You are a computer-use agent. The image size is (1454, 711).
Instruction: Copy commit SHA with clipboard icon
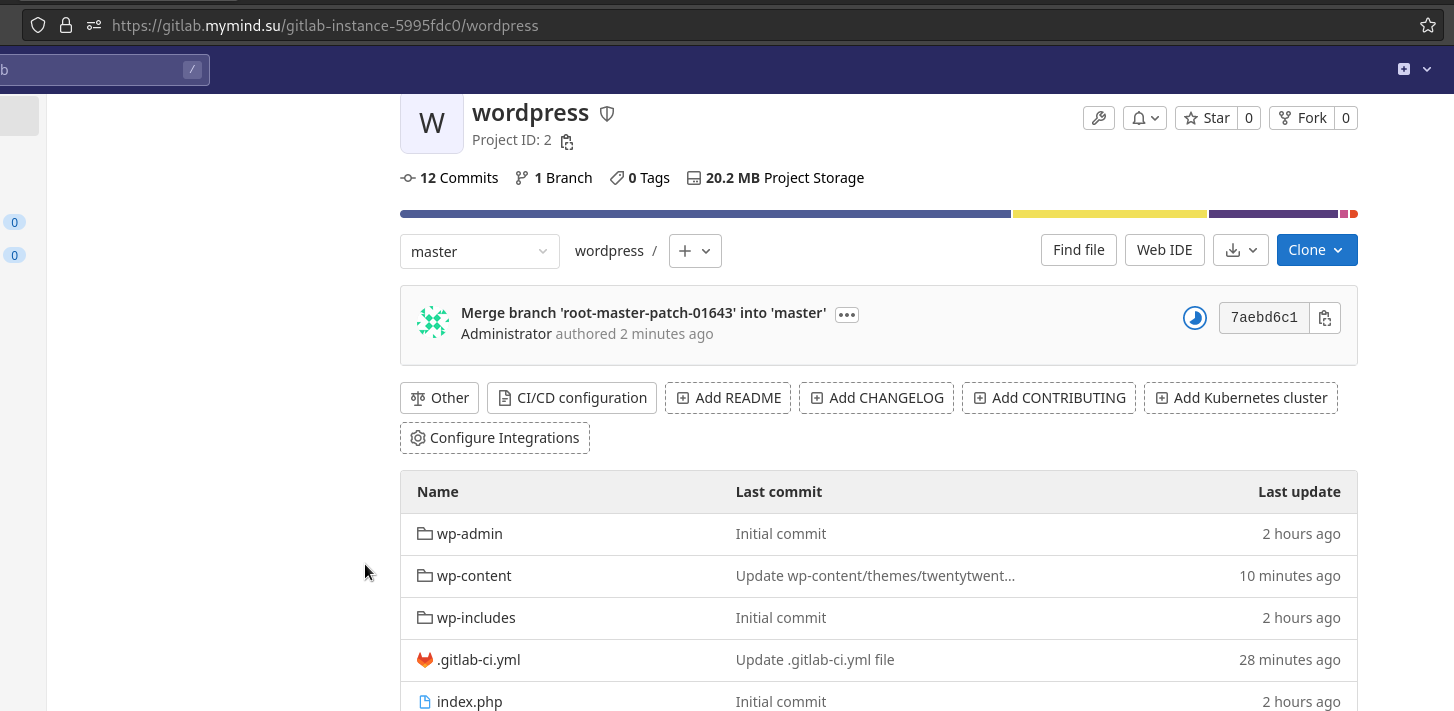[1325, 318]
